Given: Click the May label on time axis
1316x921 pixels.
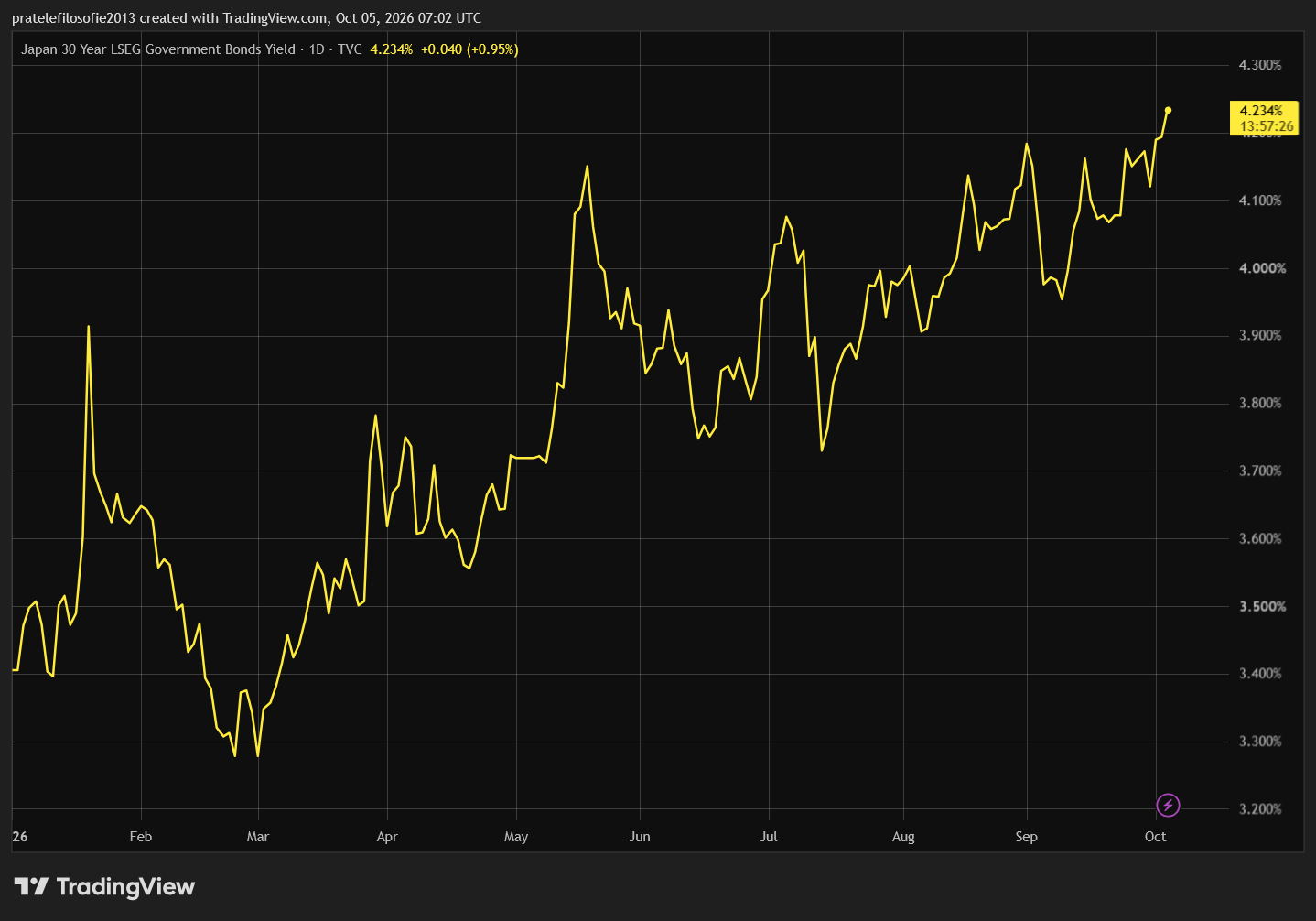Looking at the screenshot, I should [x=516, y=837].
